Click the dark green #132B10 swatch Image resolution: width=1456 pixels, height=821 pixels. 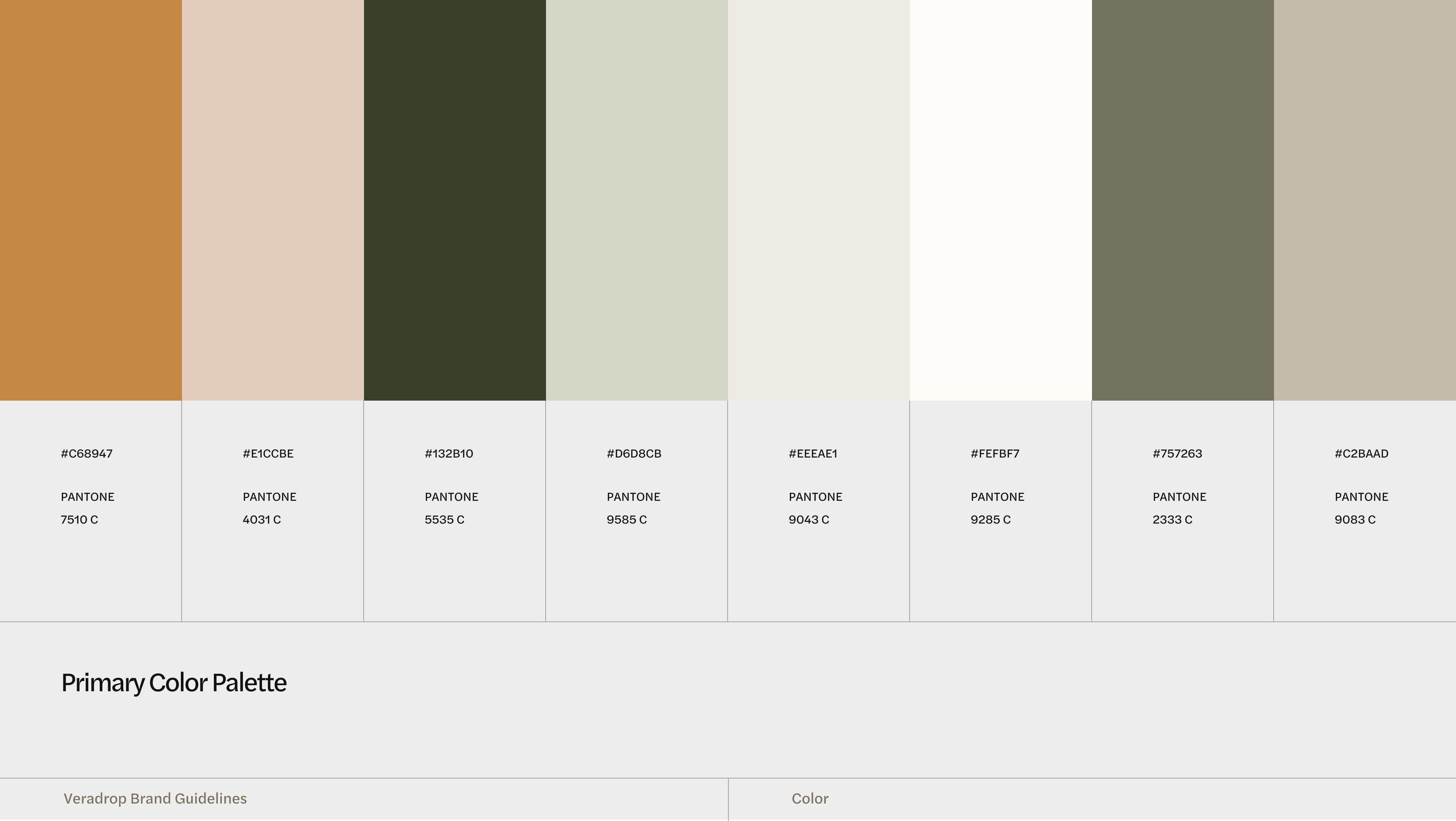(455, 200)
